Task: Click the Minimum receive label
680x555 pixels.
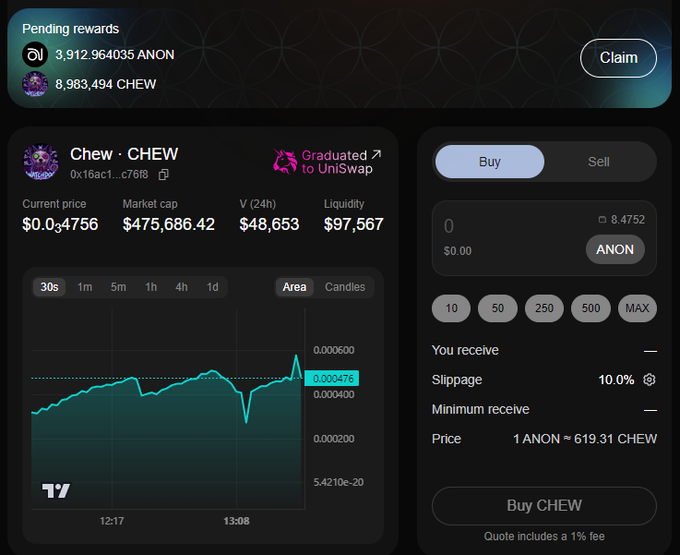Action: pyautogui.click(x=481, y=409)
